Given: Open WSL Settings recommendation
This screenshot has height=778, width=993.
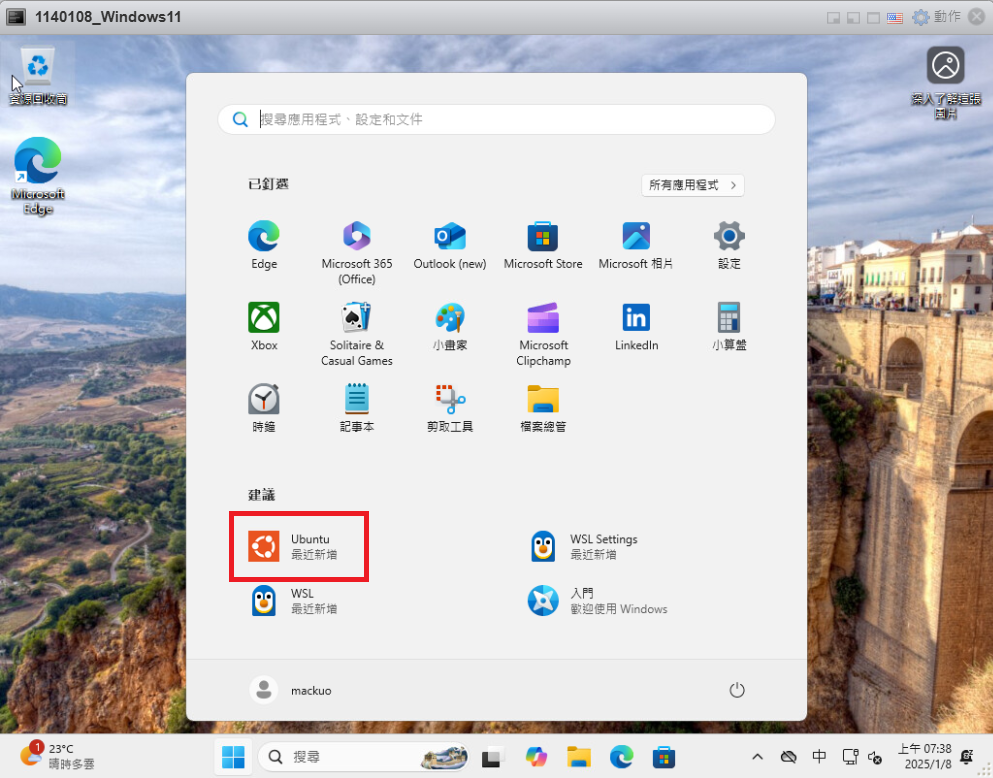Looking at the screenshot, I should (585, 546).
